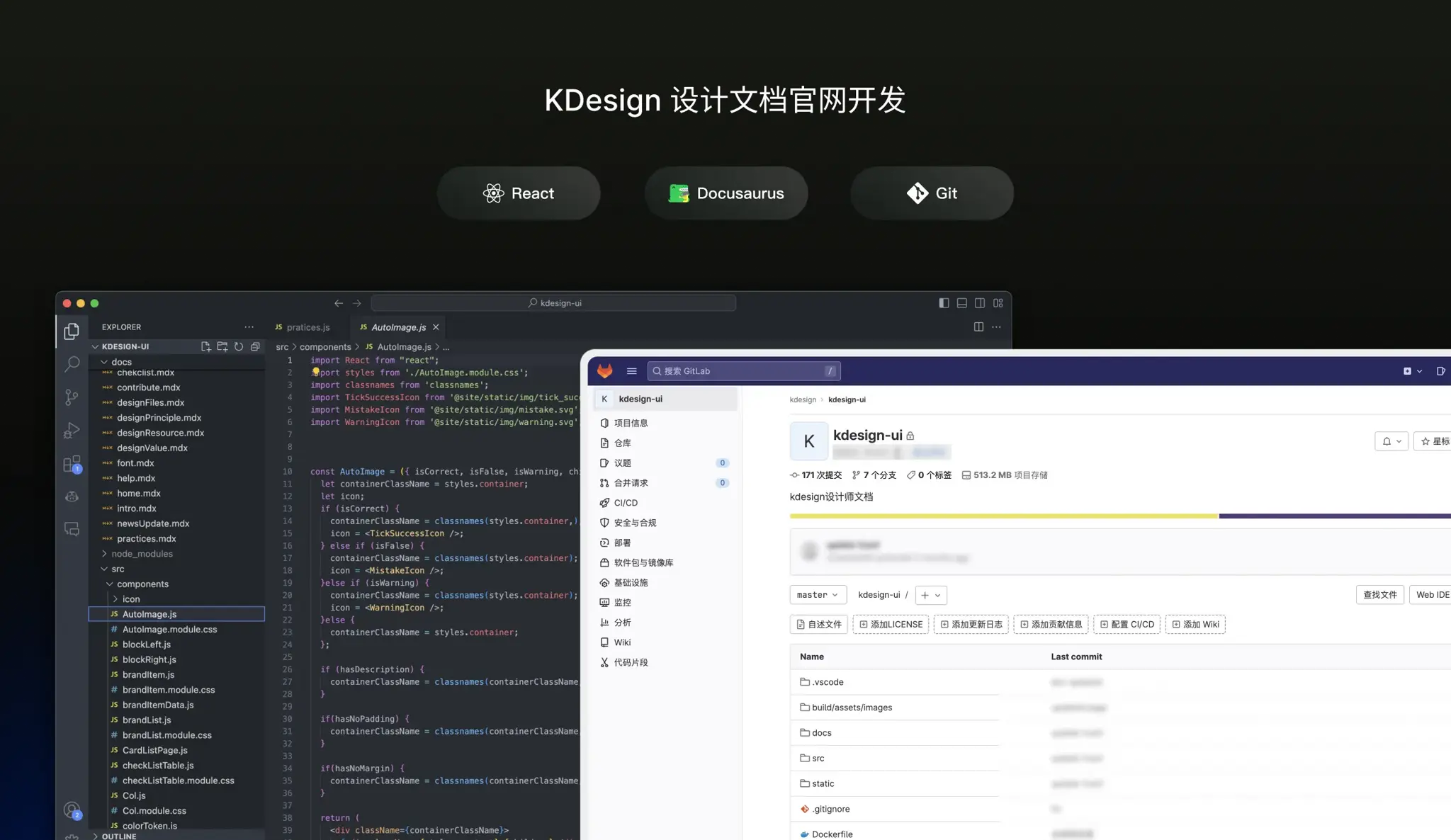Open GitLab CI/CD sidebar item
This screenshot has width=1451, height=840.
pos(626,502)
